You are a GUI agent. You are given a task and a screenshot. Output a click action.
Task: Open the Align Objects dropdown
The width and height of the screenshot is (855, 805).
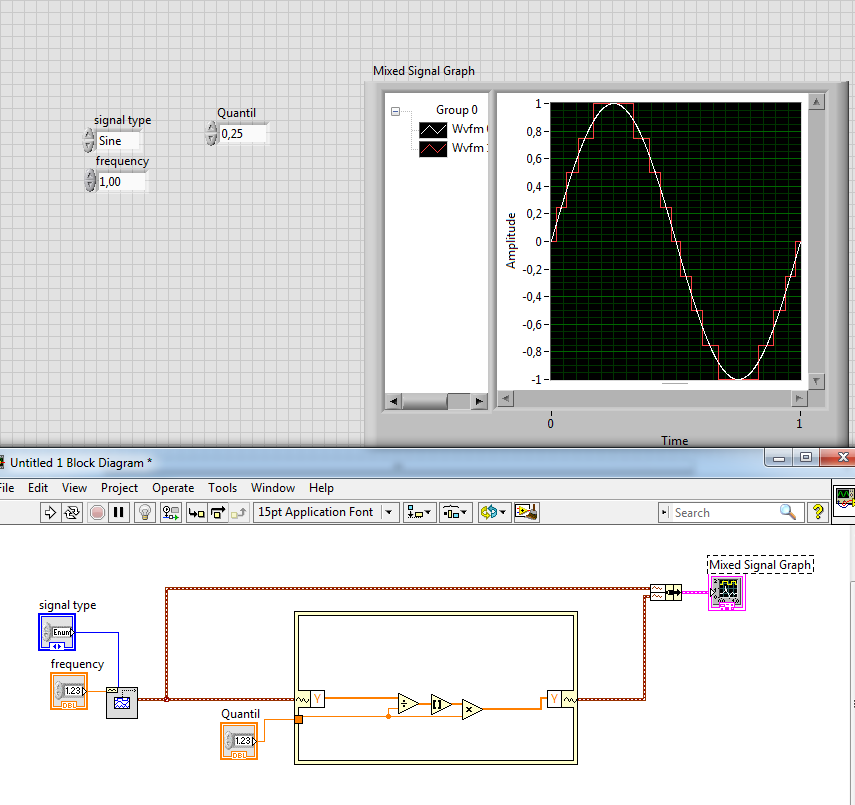click(419, 513)
